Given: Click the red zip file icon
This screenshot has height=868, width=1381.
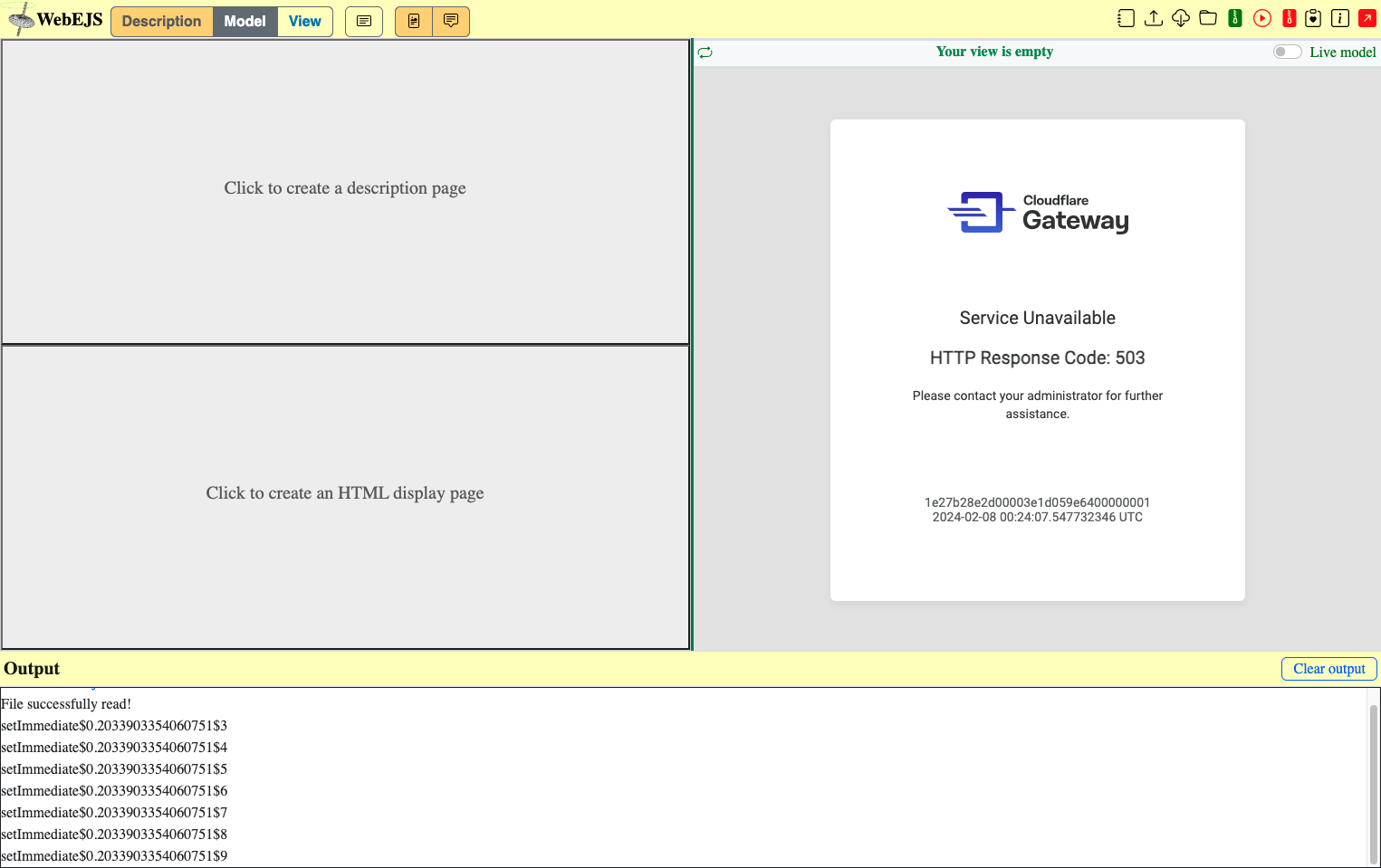Looking at the screenshot, I should [1290, 18].
